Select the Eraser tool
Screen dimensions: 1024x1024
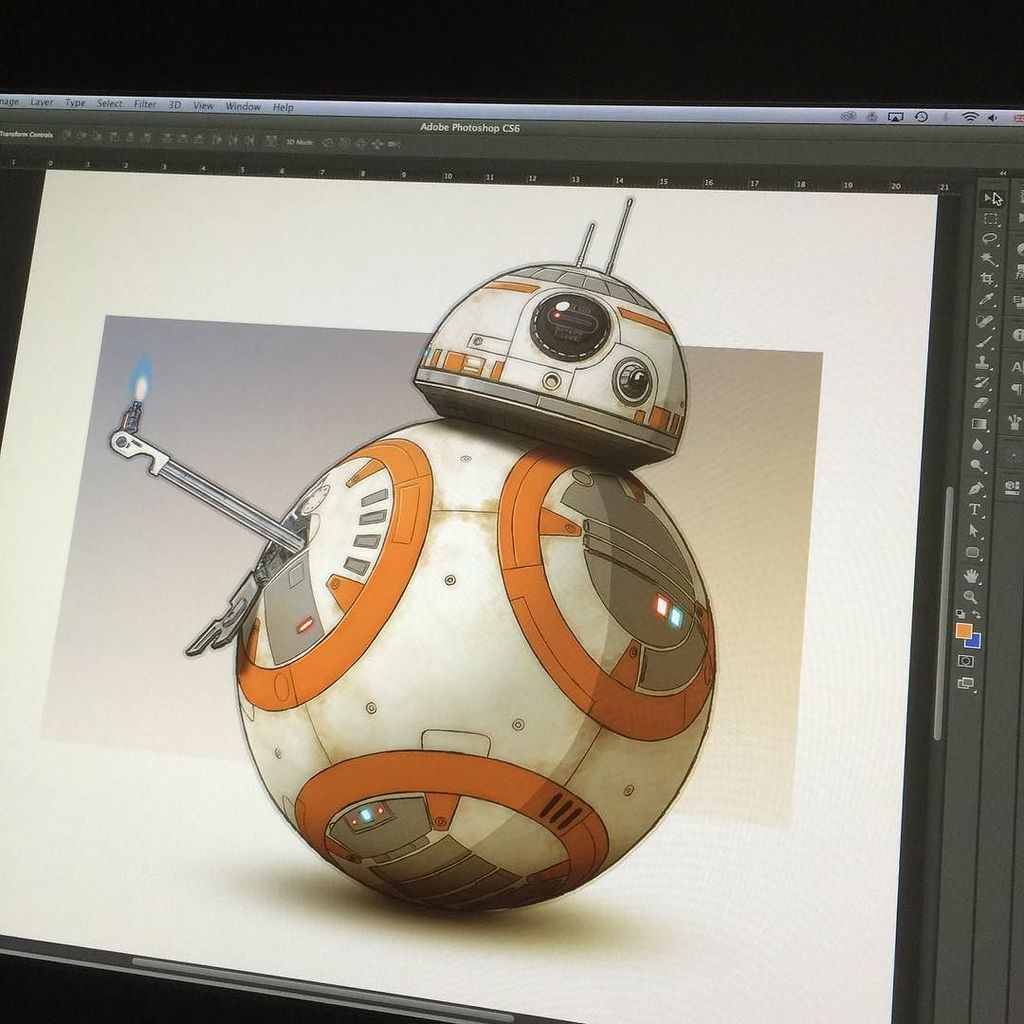[981, 403]
